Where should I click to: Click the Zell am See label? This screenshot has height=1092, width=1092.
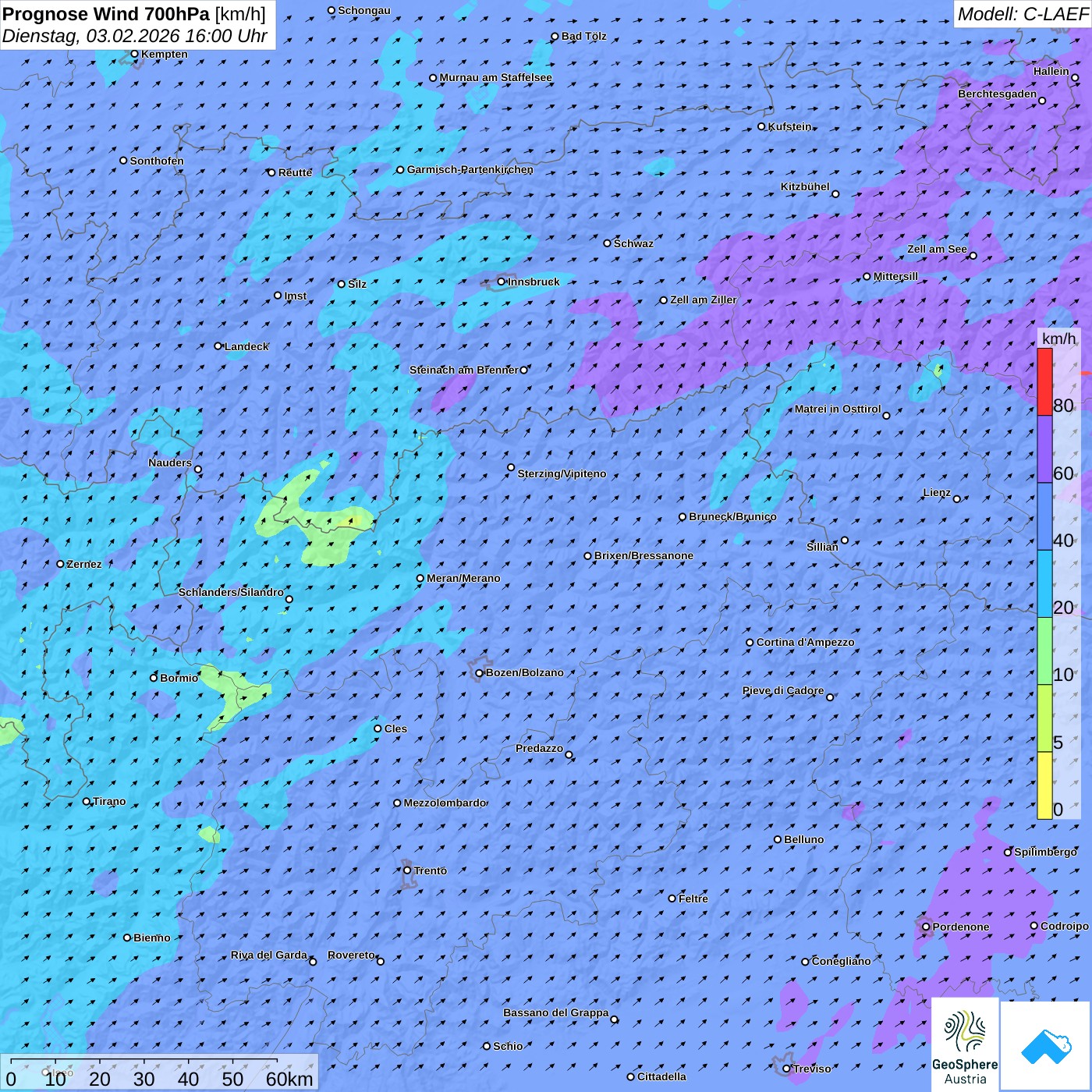pos(937,249)
